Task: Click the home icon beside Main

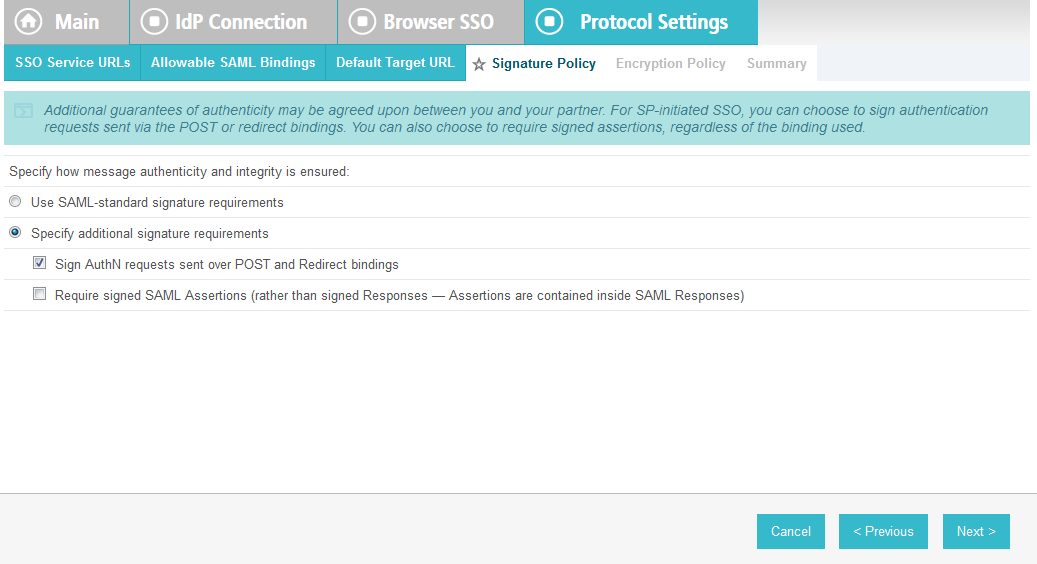Action: click(28, 21)
